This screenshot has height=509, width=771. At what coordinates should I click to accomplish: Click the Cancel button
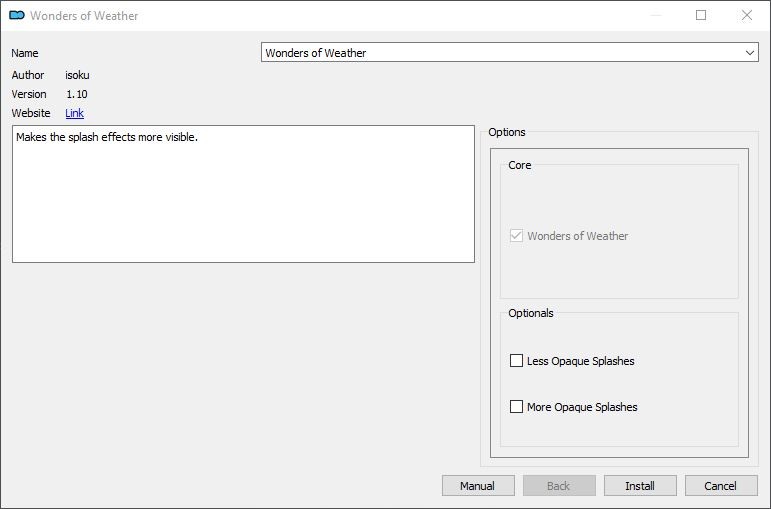[x=721, y=486]
